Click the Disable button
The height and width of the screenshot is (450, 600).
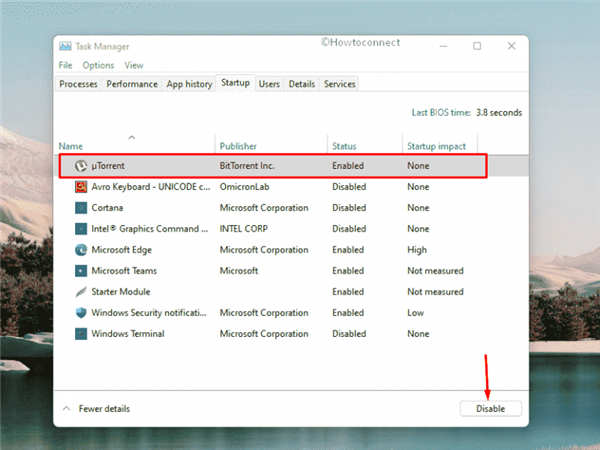491,409
